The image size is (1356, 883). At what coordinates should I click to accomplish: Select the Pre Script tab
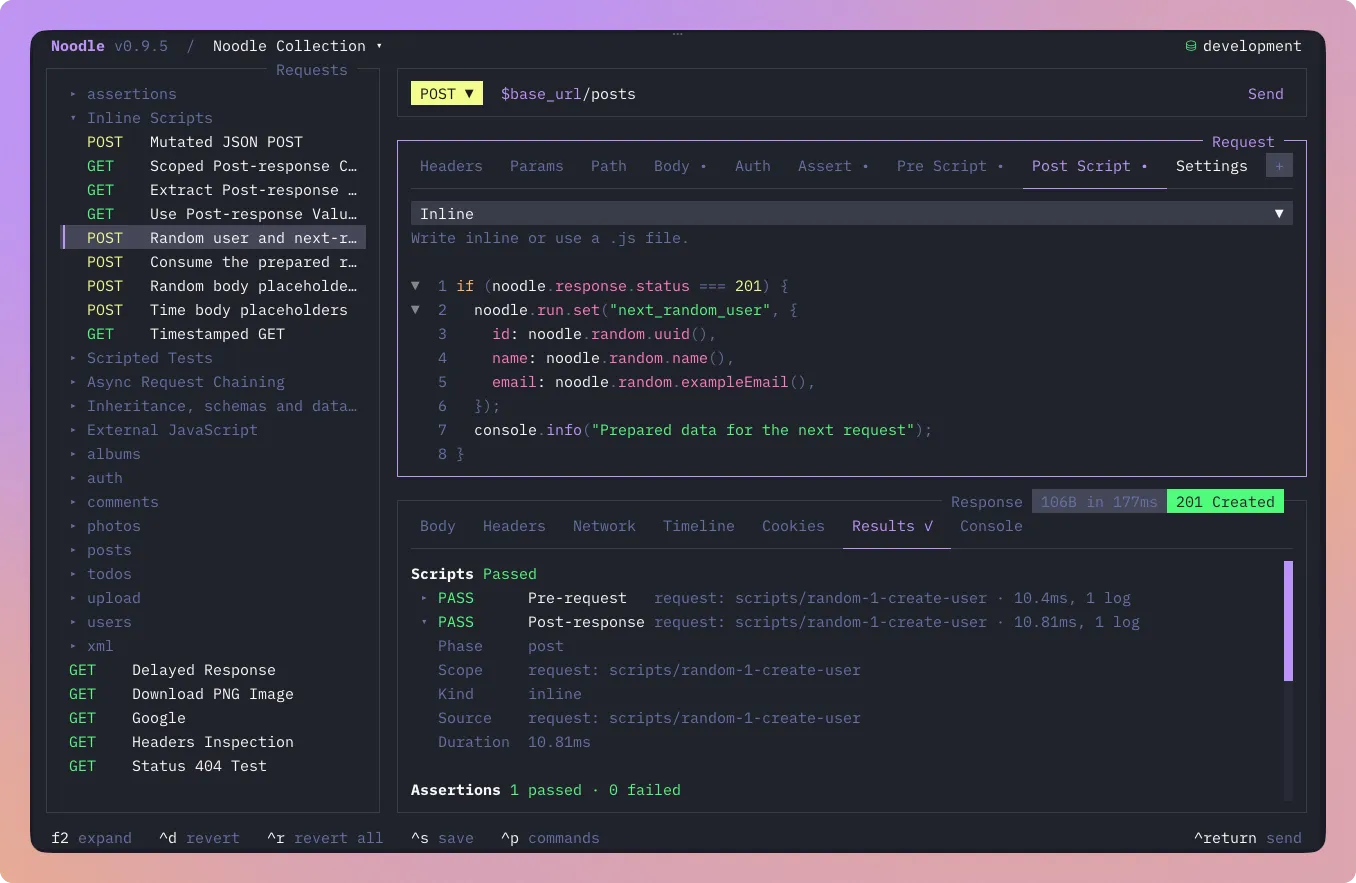(950, 166)
